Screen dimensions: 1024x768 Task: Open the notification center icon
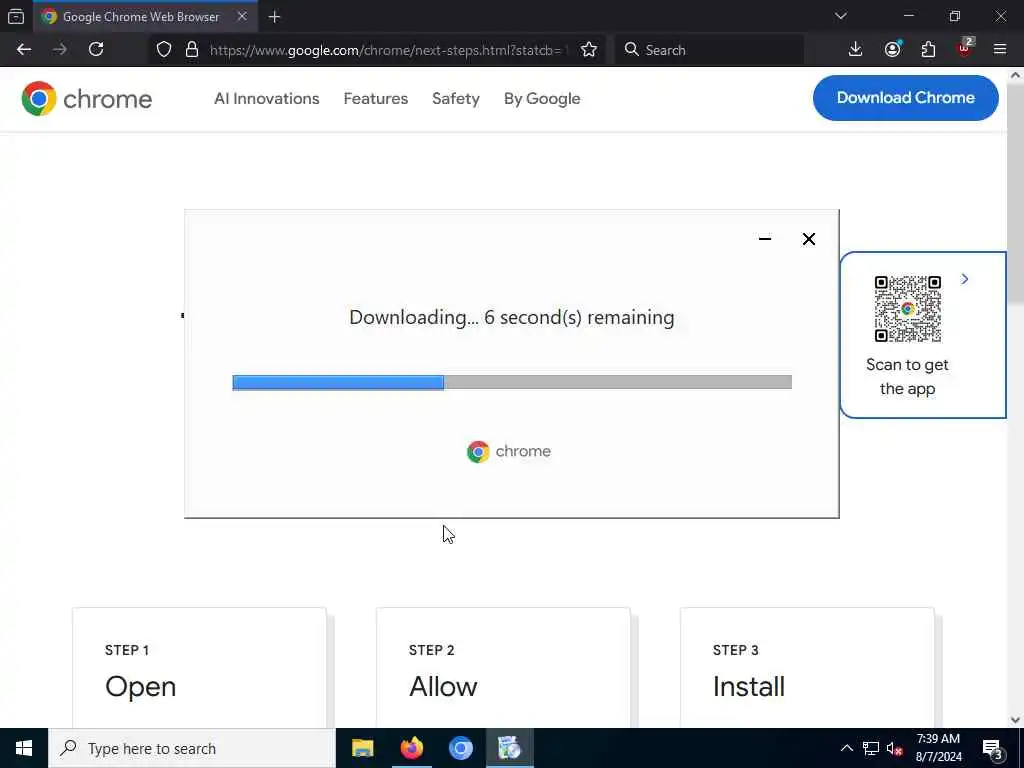993,748
